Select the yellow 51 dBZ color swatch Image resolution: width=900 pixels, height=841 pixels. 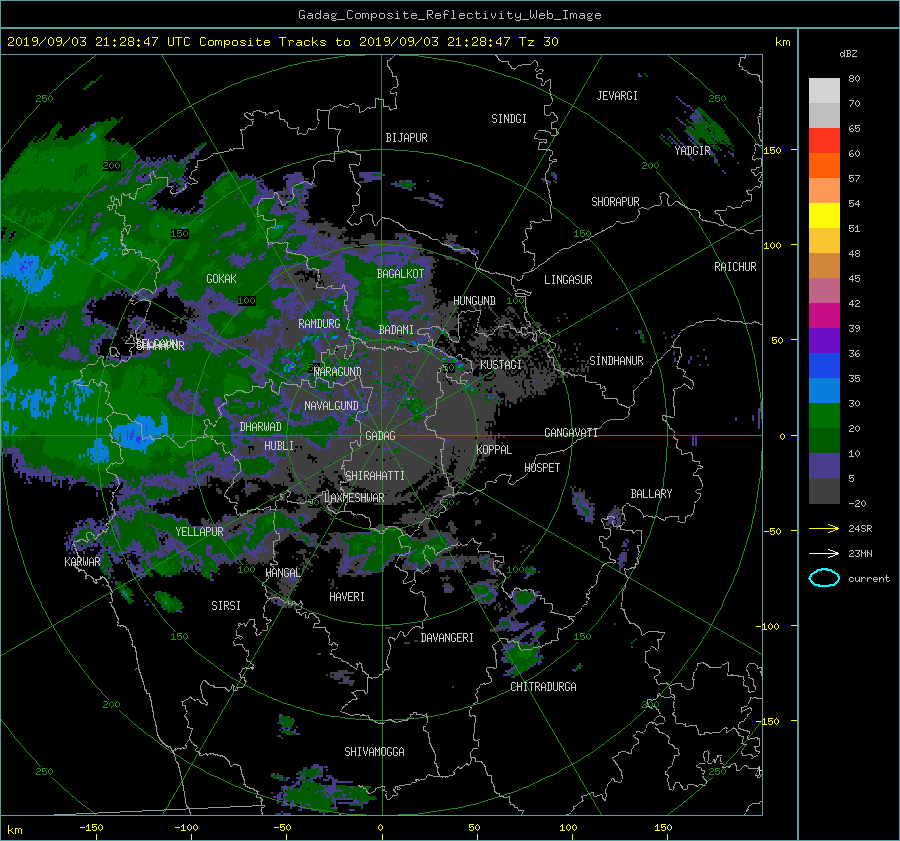click(x=824, y=216)
